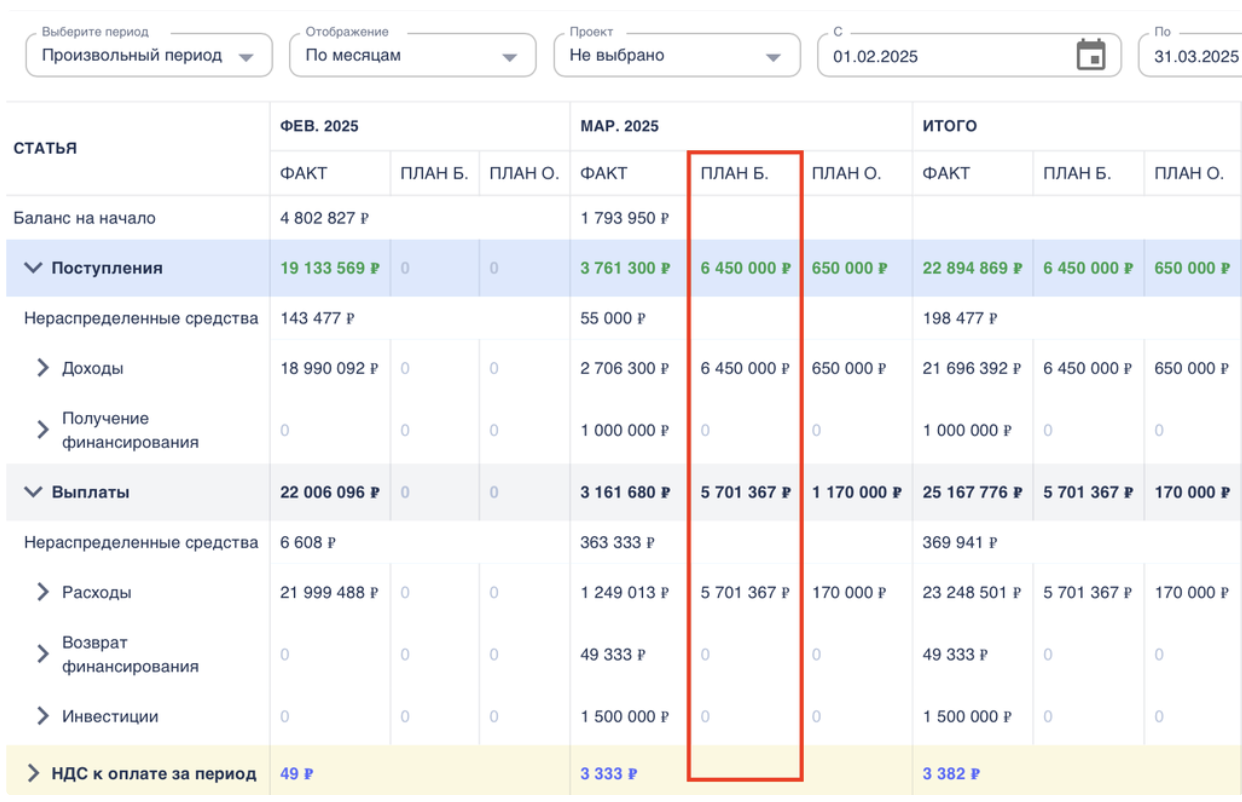
Task: Expand the Расходы row
Action: 42,592
